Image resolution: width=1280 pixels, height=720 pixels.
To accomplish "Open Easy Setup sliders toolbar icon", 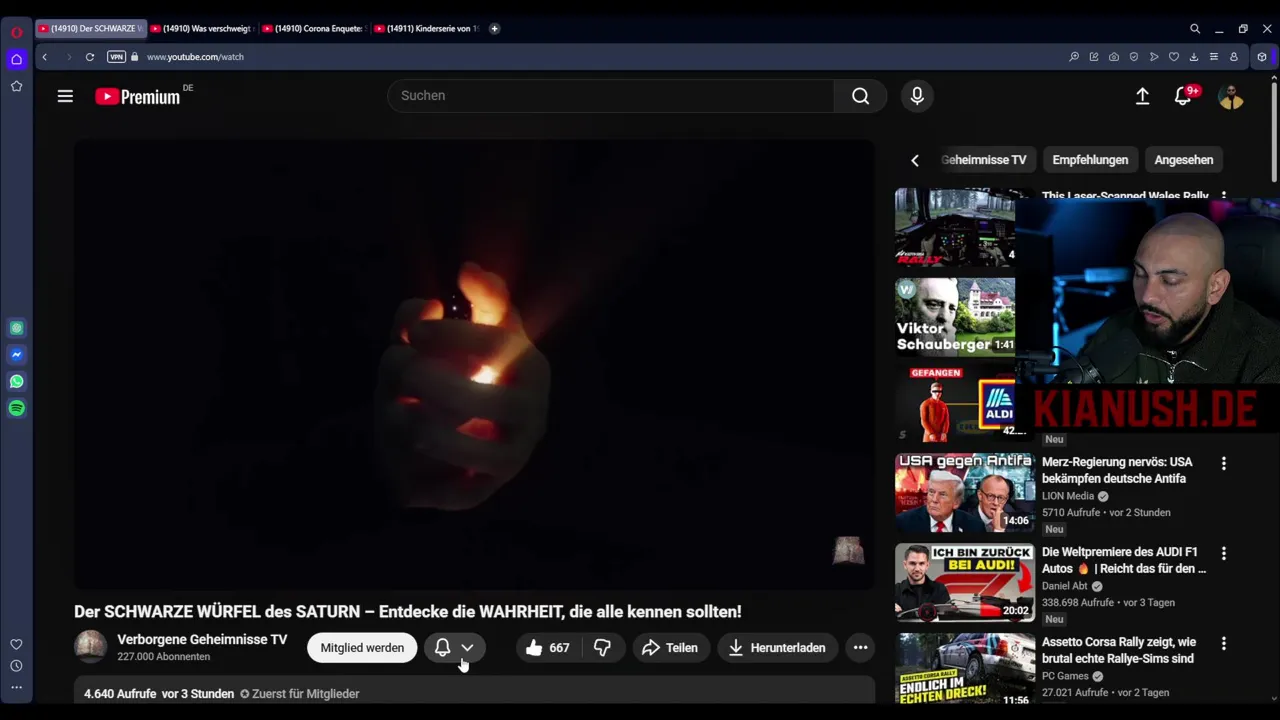I will pyautogui.click(x=1214, y=57).
